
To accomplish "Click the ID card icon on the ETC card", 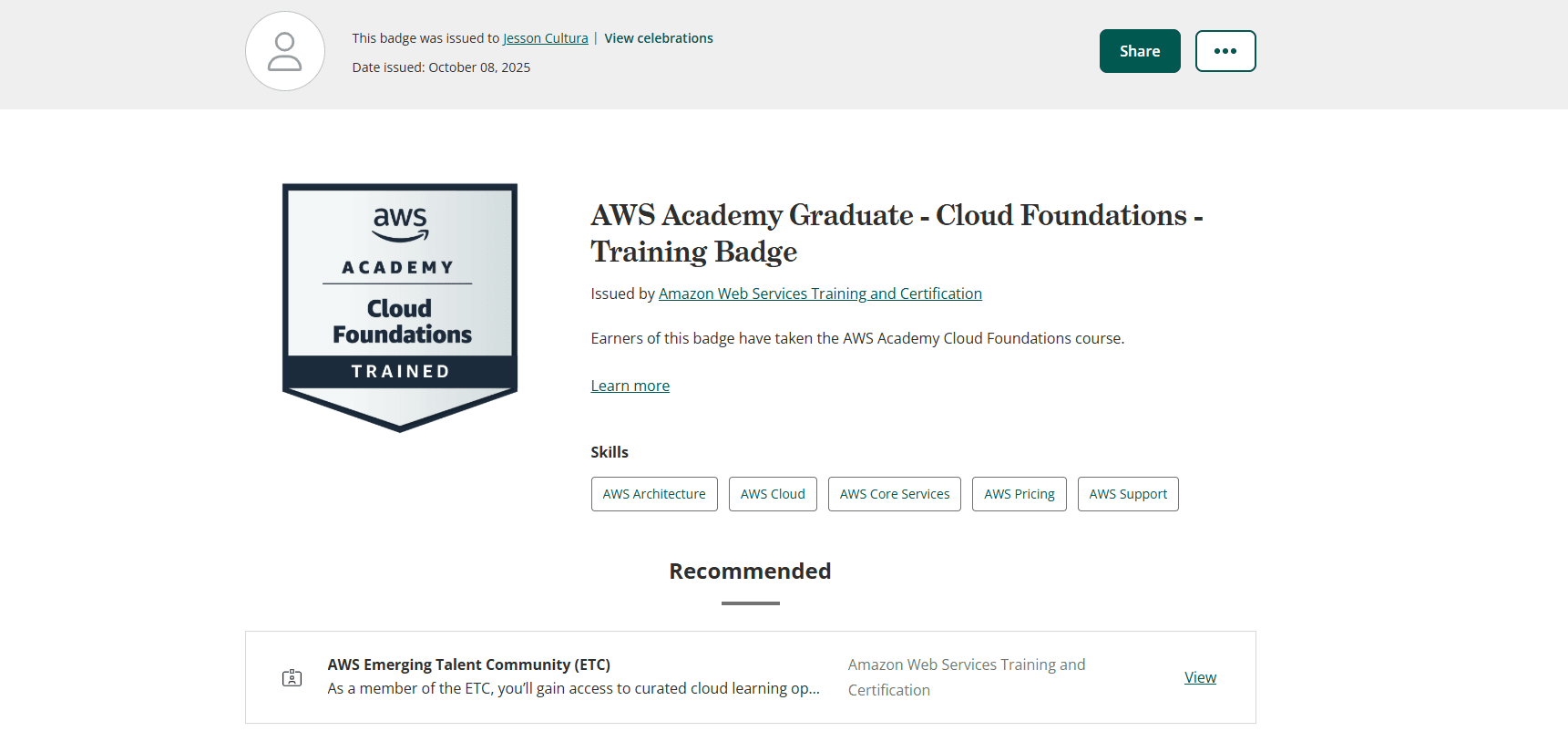I will coord(292,677).
